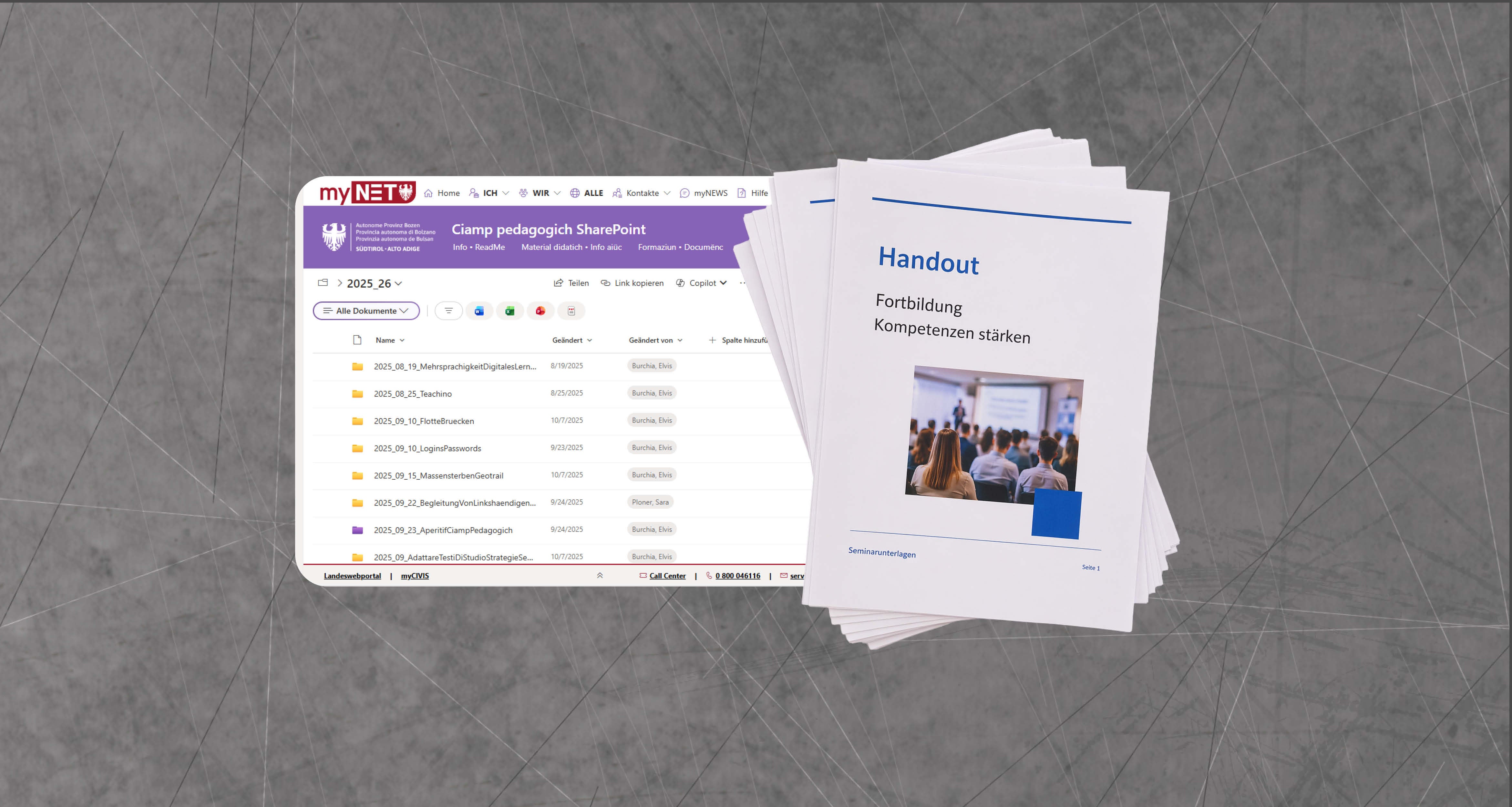This screenshot has width=1512, height=807.
Task: Filter documents by PowerPoint file type
Action: (x=540, y=311)
